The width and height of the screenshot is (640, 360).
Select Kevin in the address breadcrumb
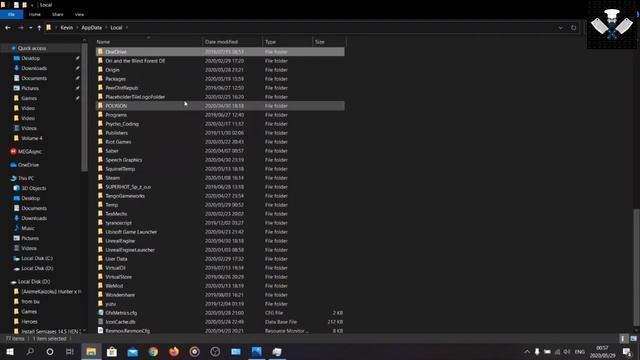[67, 28]
